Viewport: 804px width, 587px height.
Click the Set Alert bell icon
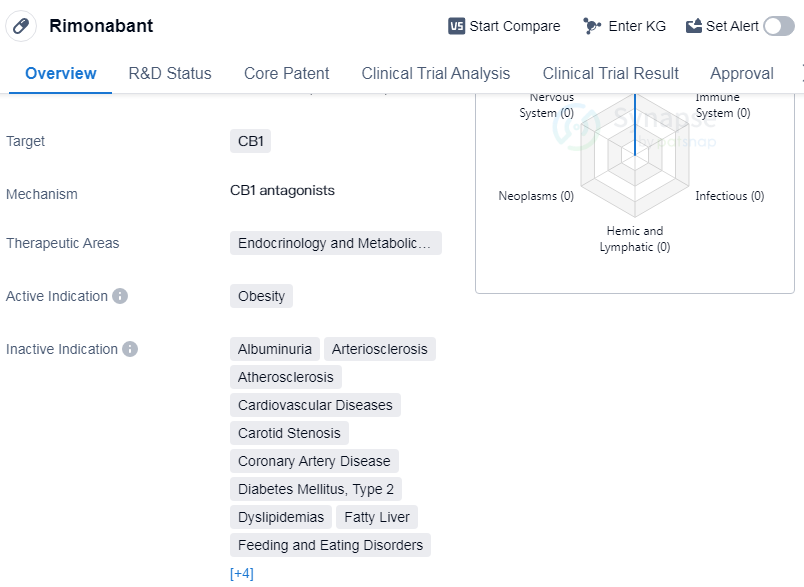click(694, 26)
